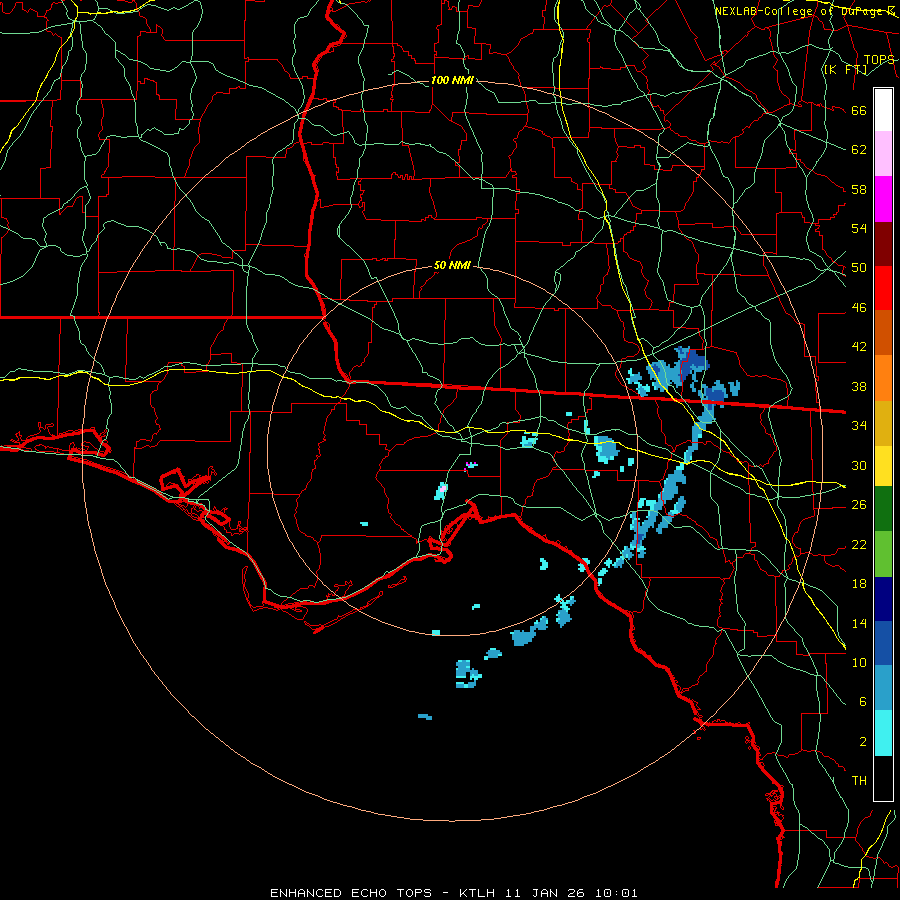Pick the gold legend swatch
This screenshot has width=900, height=900.
(x=883, y=423)
